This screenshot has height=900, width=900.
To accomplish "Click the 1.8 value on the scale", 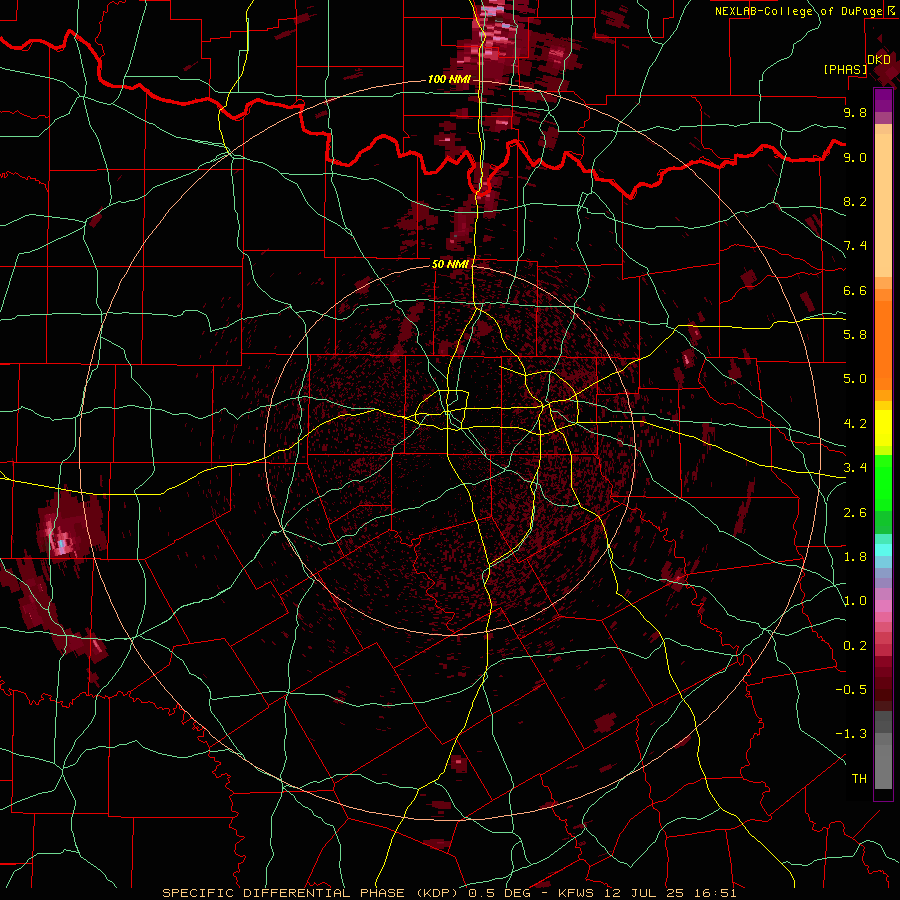I will [x=855, y=557].
